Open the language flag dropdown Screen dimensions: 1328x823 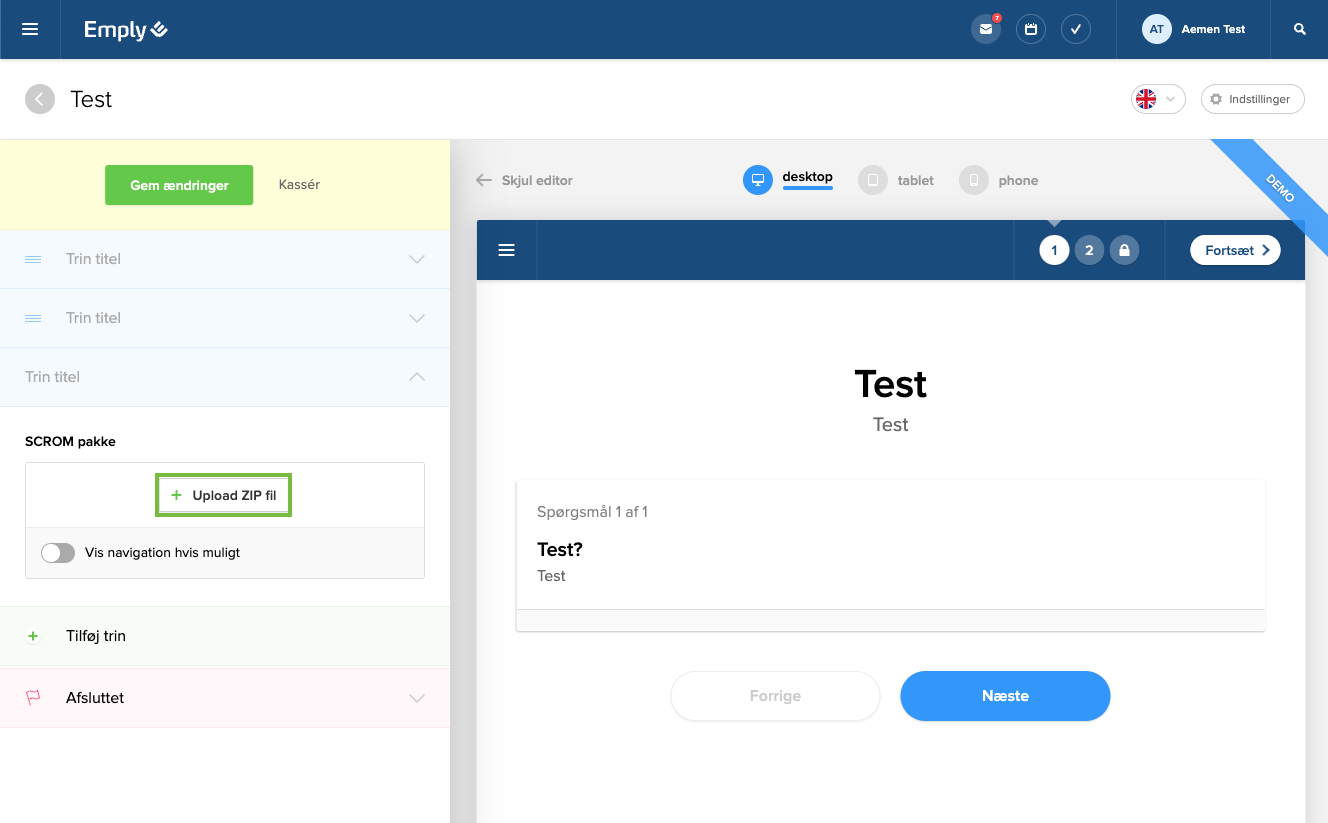(x=1158, y=99)
